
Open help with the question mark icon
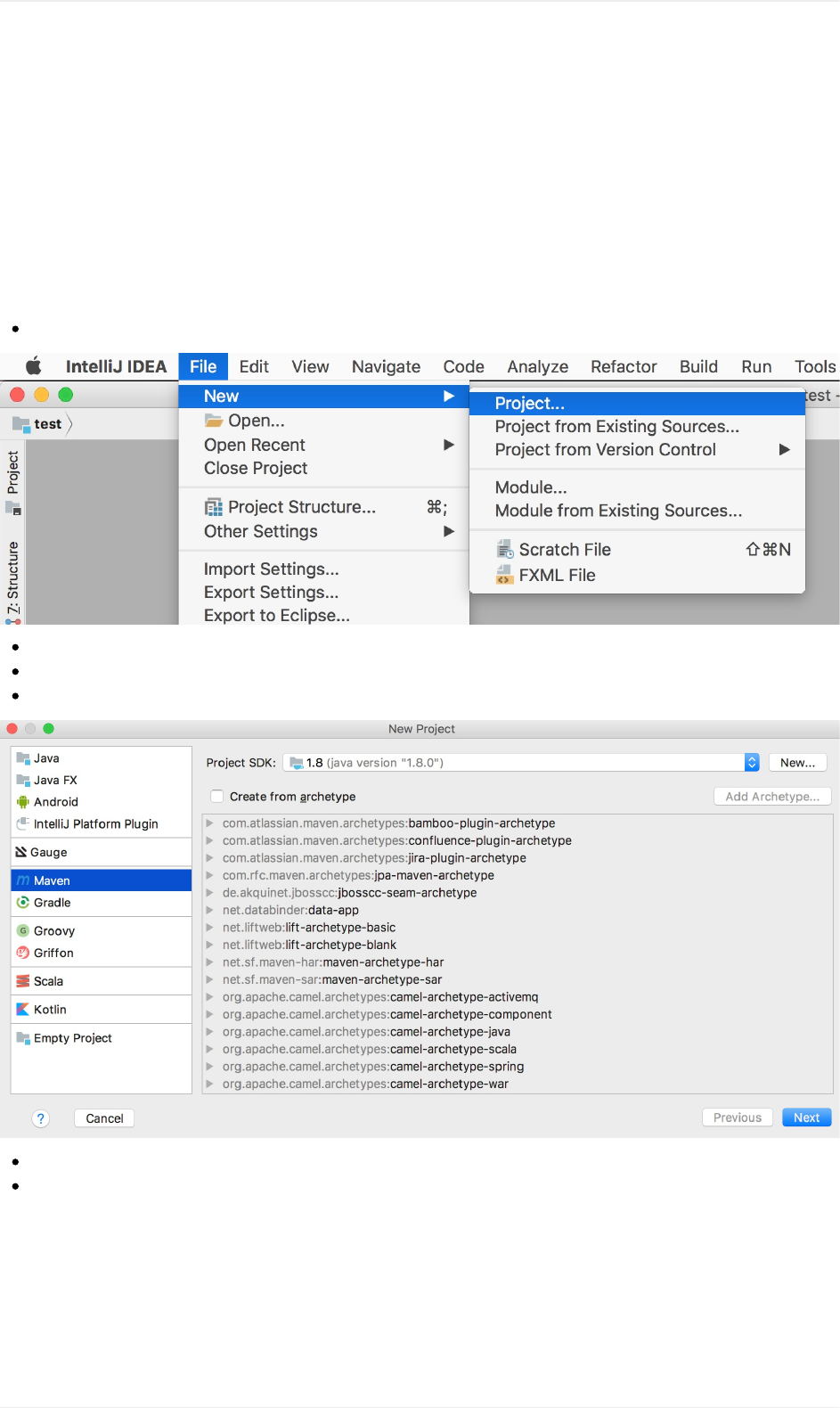[41, 1118]
